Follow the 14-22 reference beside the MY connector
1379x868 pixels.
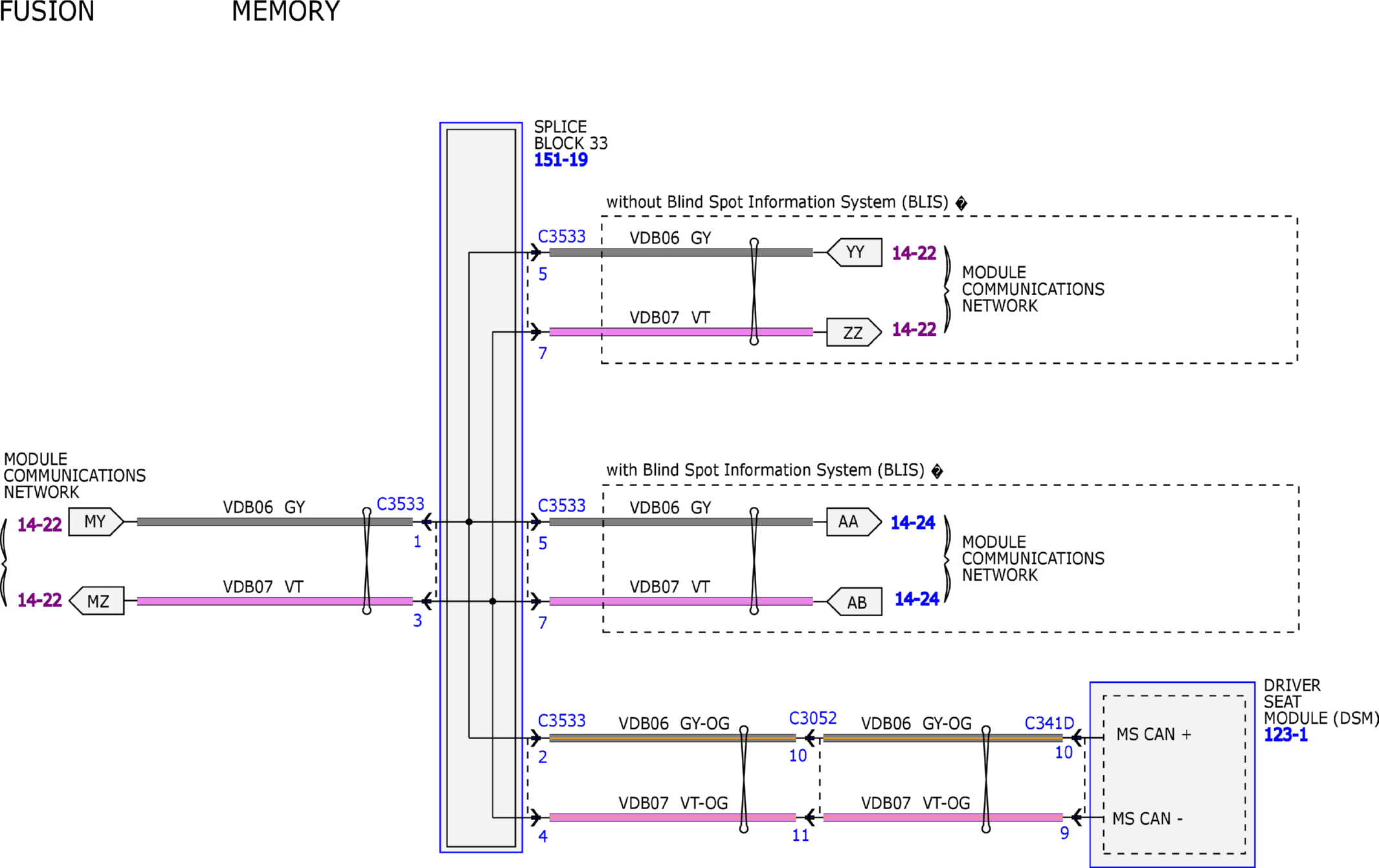coord(39,524)
